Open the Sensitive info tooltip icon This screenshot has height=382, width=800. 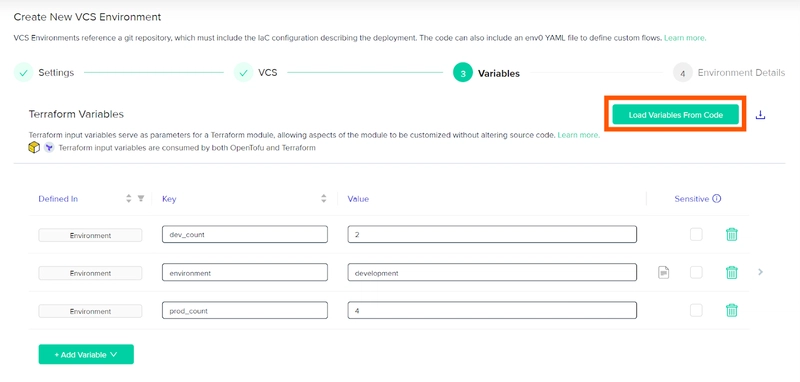[x=716, y=199]
